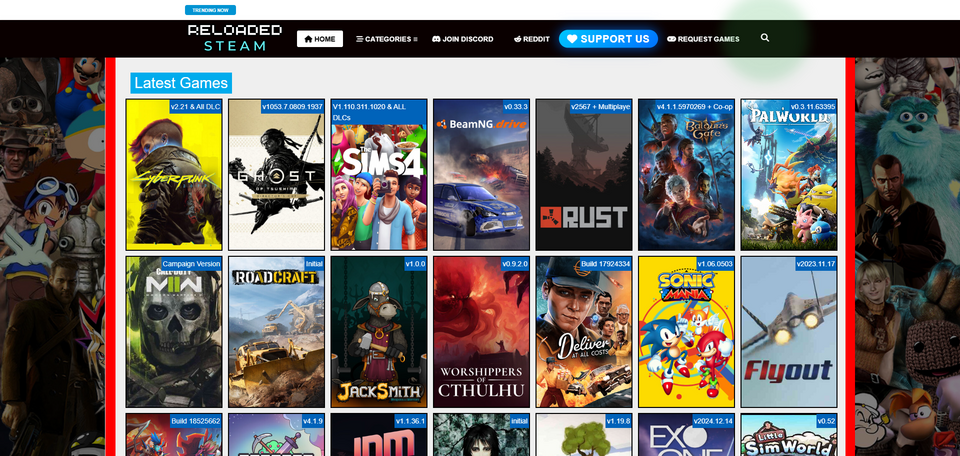Viewport: 960px width, 456px height.
Task: Go to the Home menu item
Action: click(x=320, y=39)
